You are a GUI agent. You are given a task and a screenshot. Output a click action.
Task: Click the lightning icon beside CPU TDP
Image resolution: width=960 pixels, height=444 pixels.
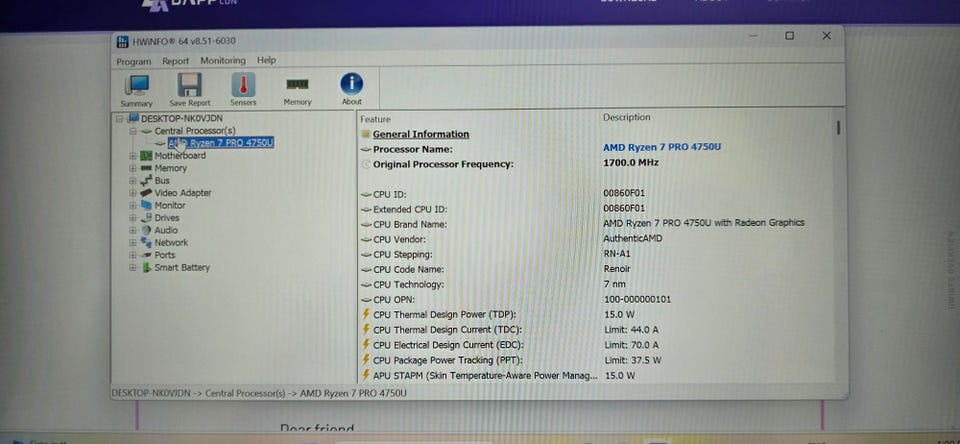click(366, 314)
